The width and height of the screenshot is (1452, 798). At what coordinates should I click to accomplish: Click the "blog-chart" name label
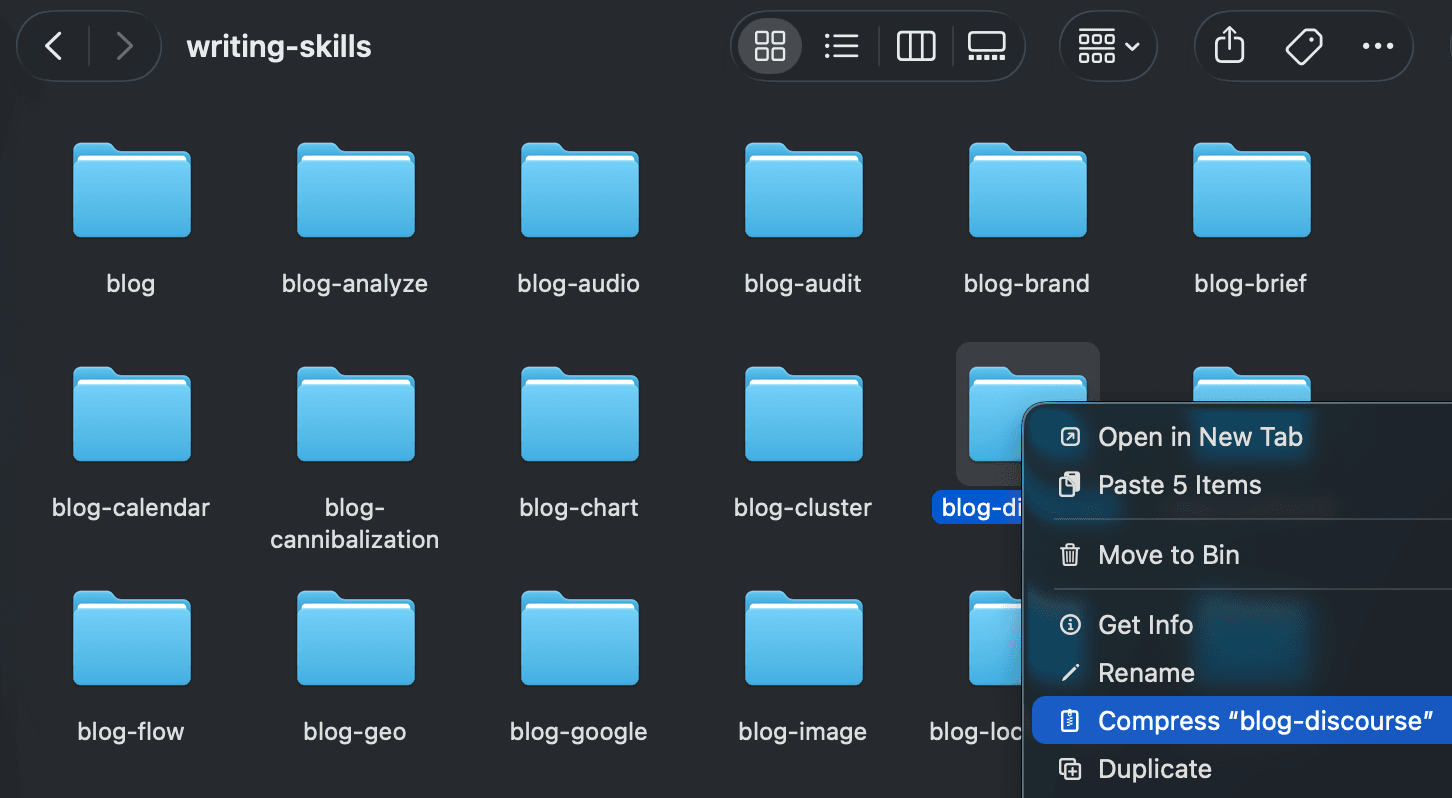[x=579, y=508]
